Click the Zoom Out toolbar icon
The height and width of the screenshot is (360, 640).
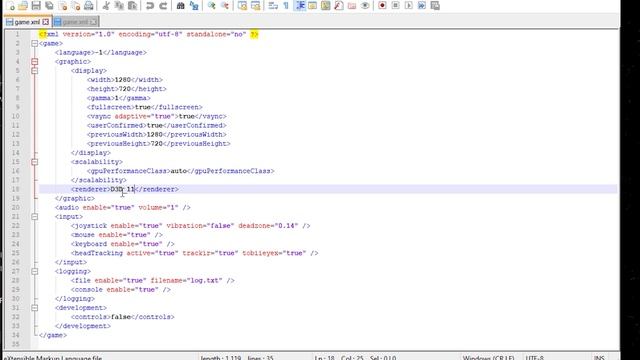(x=224, y=6)
